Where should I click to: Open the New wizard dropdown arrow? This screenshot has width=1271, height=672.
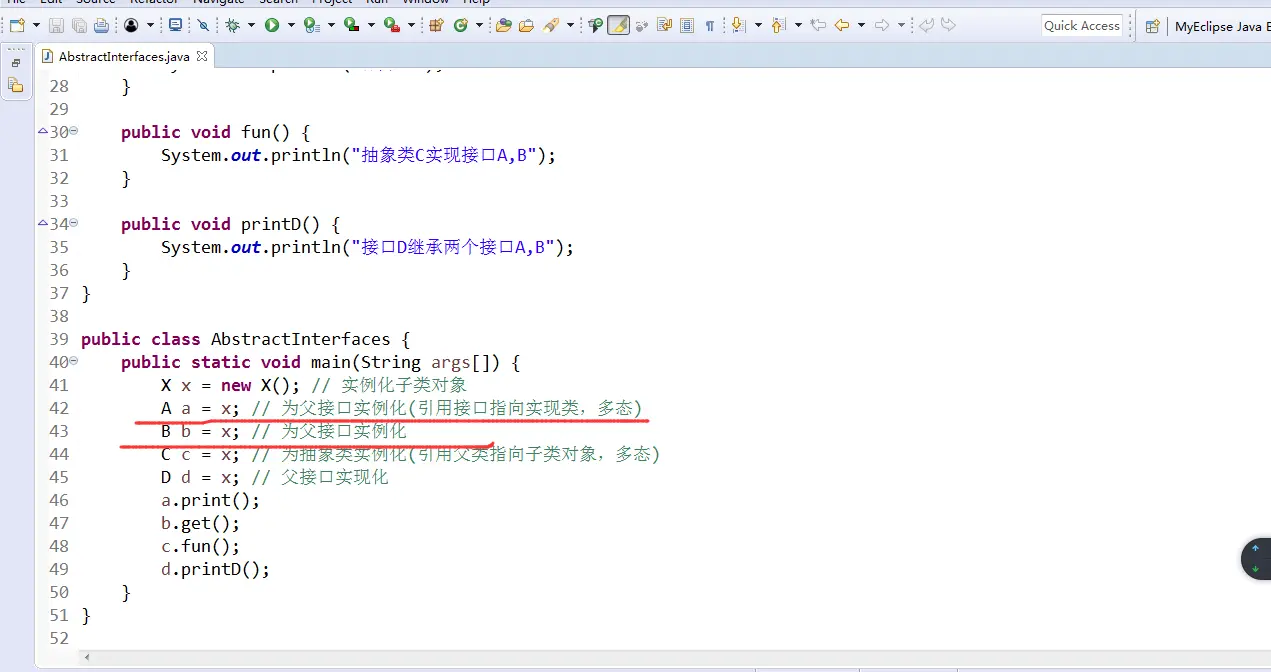36,25
